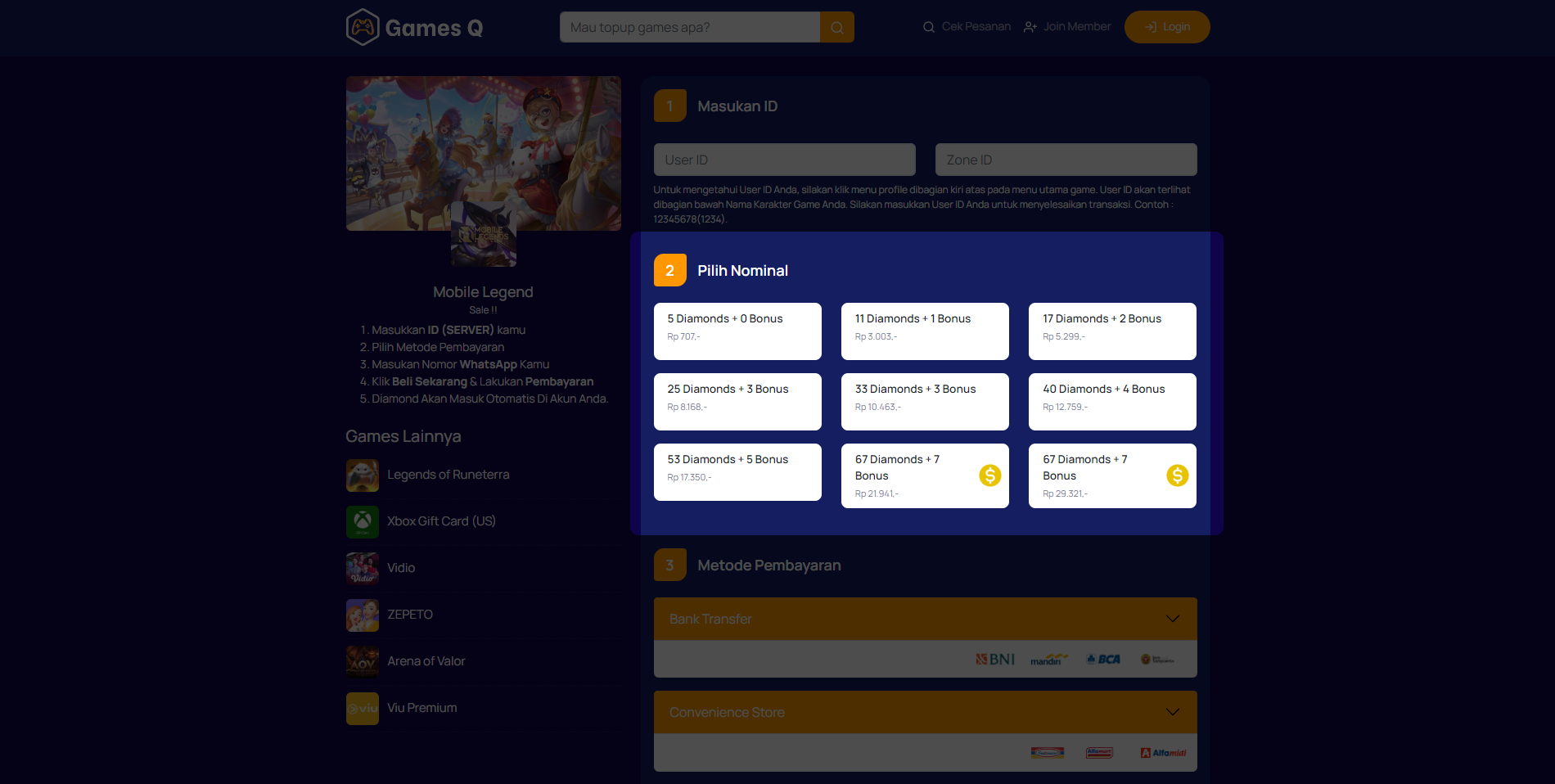Open Cek Pesanan order check

(x=967, y=27)
